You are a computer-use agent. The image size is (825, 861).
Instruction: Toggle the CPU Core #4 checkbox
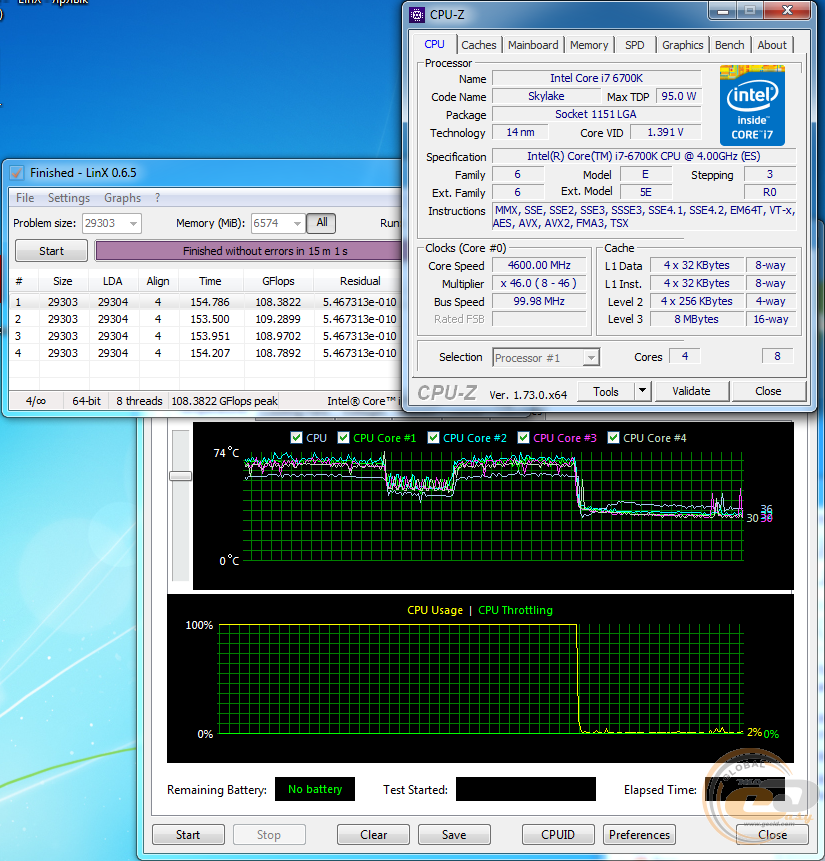(614, 438)
